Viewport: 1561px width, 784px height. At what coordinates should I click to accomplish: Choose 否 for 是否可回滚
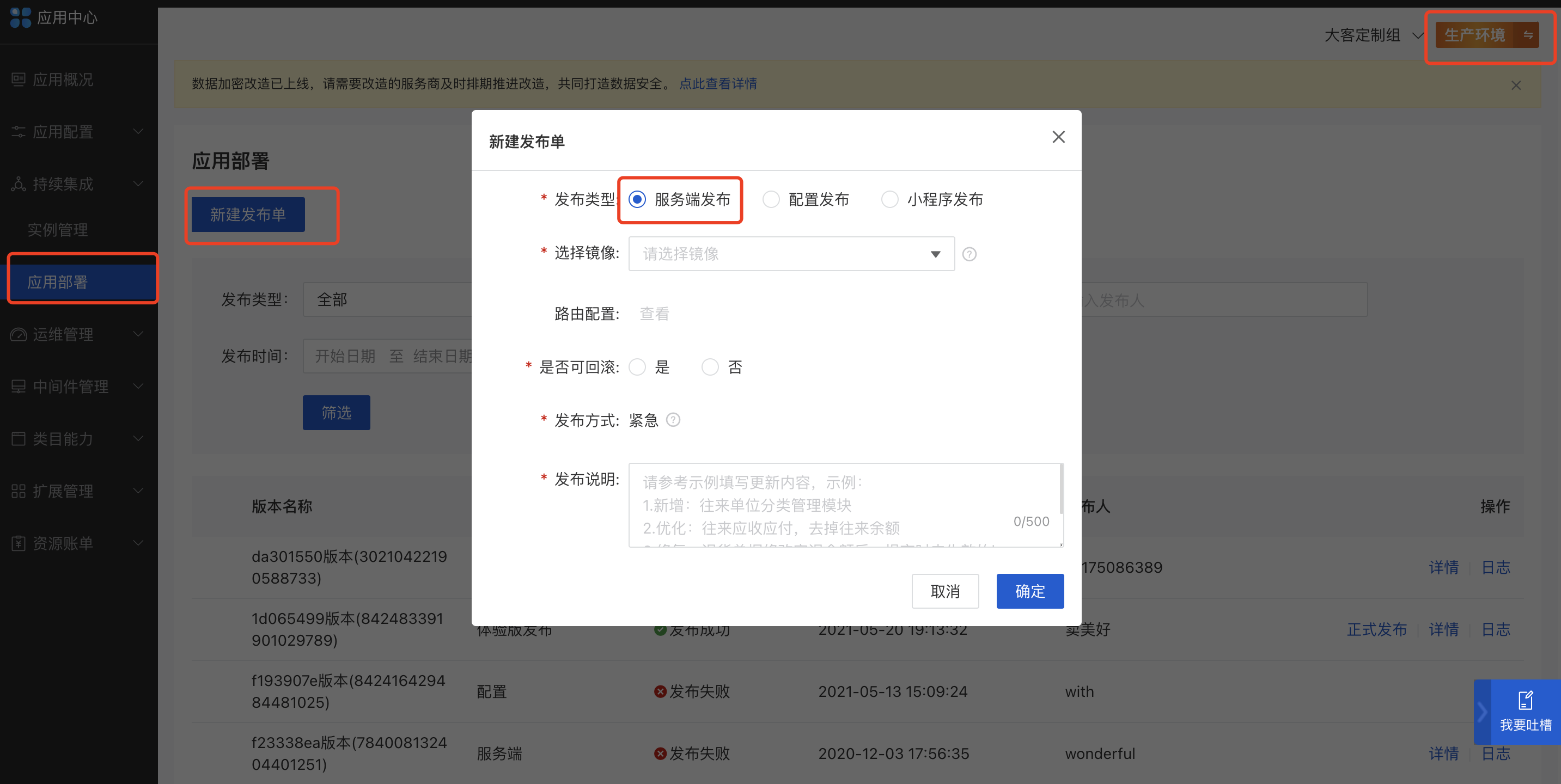710,367
